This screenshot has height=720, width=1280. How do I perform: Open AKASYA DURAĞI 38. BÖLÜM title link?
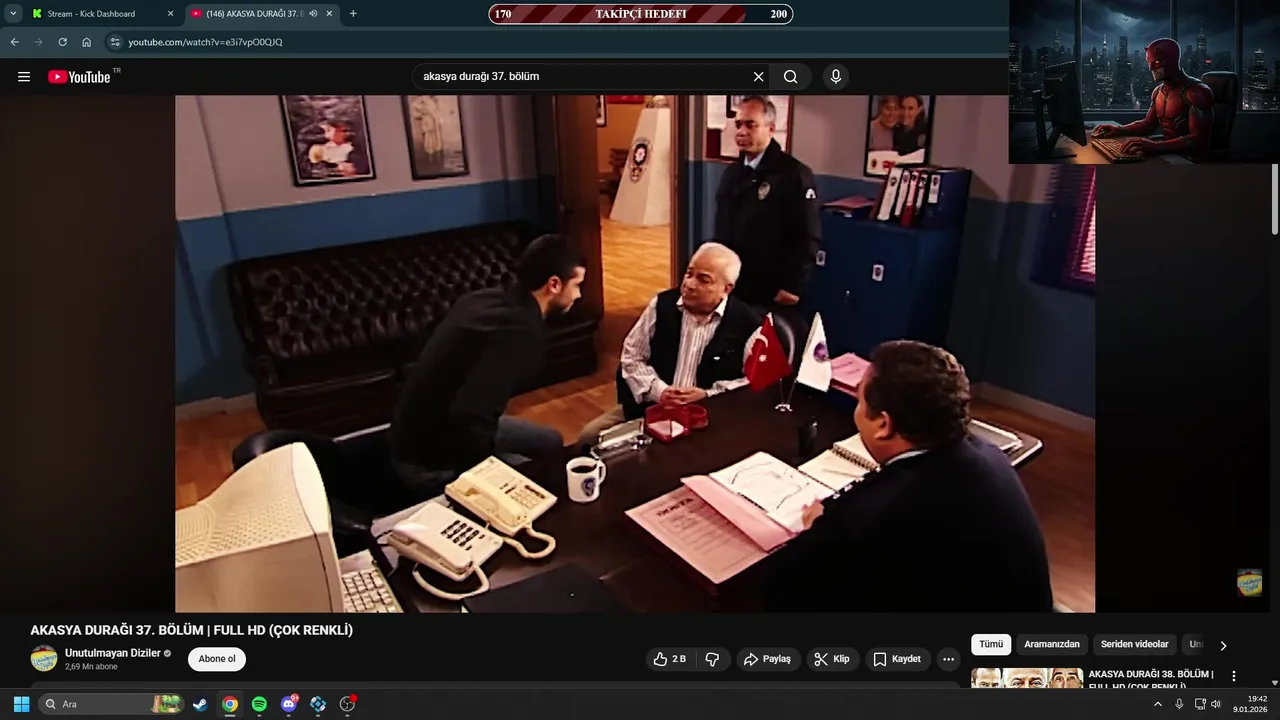(1151, 680)
